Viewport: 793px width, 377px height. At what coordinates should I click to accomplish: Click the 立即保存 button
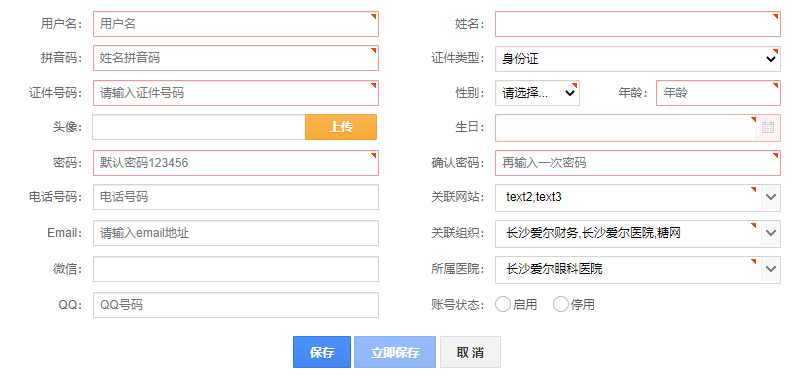coord(395,352)
